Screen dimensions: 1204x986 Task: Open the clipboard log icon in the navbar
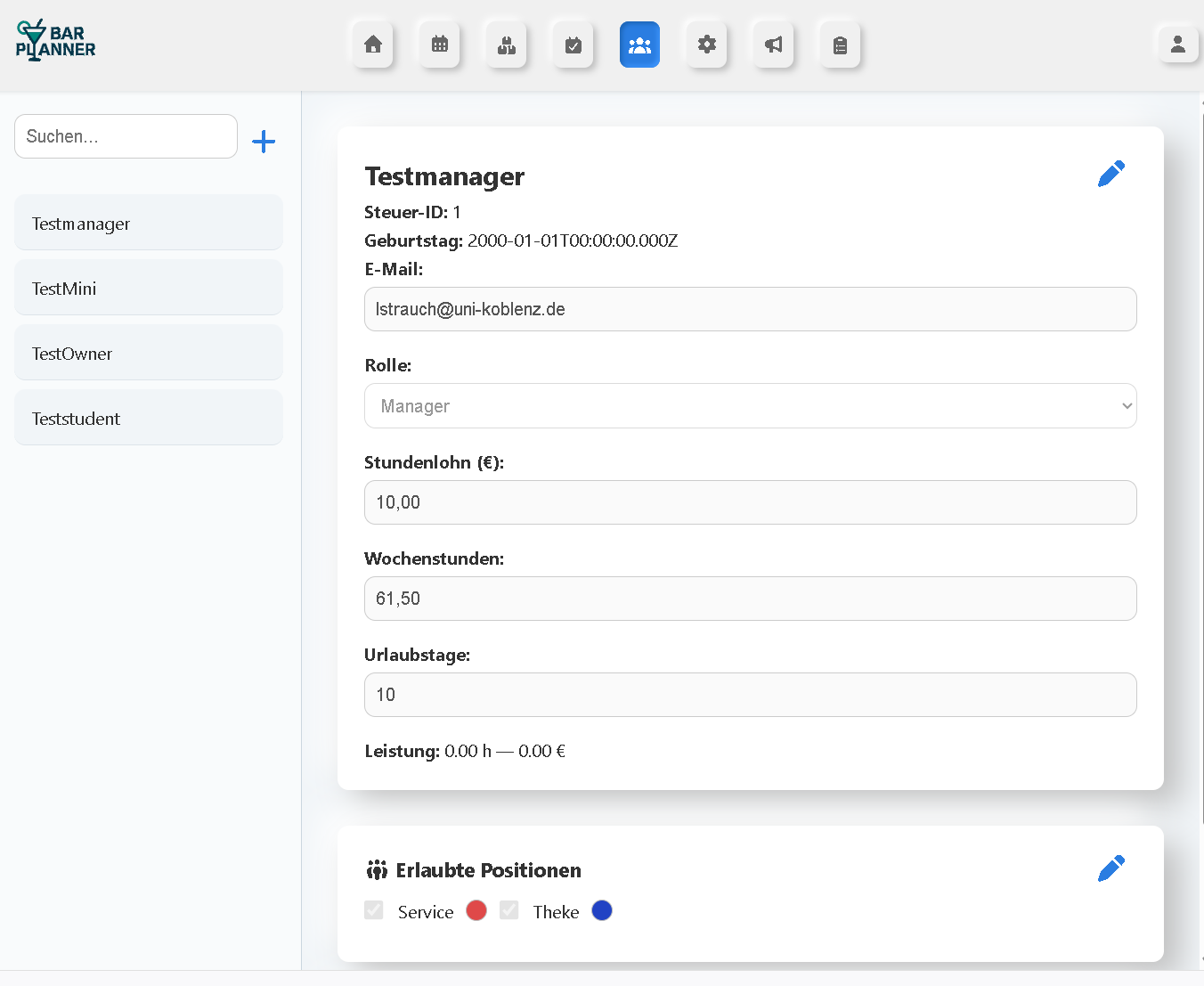(x=840, y=45)
